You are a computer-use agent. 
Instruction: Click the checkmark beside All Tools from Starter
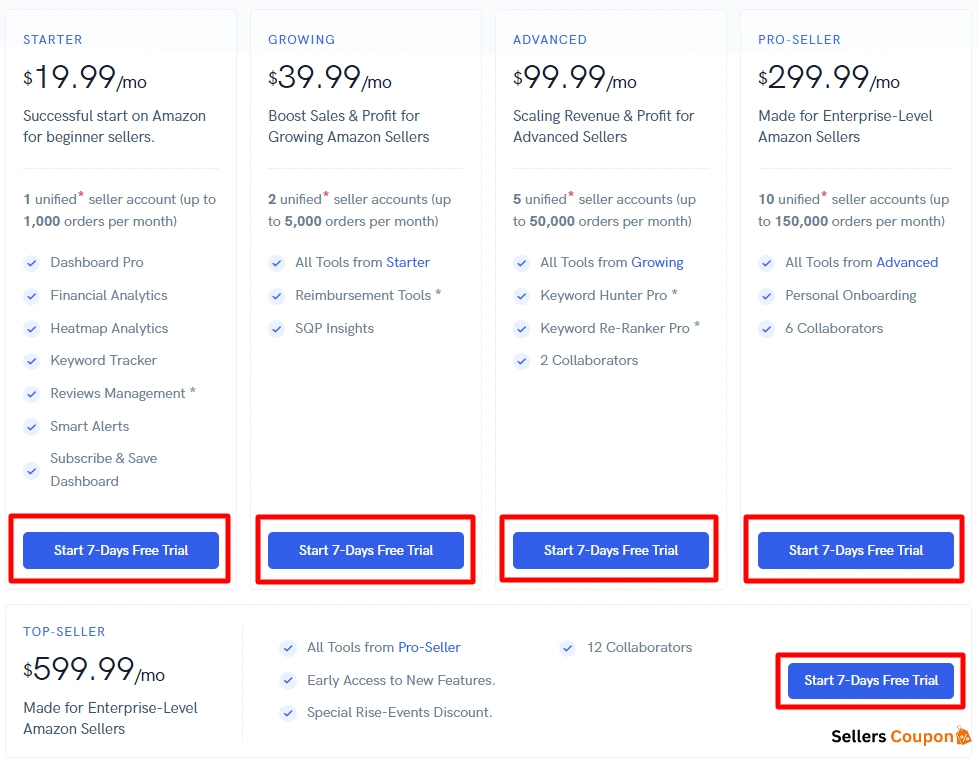pos(276,263)
